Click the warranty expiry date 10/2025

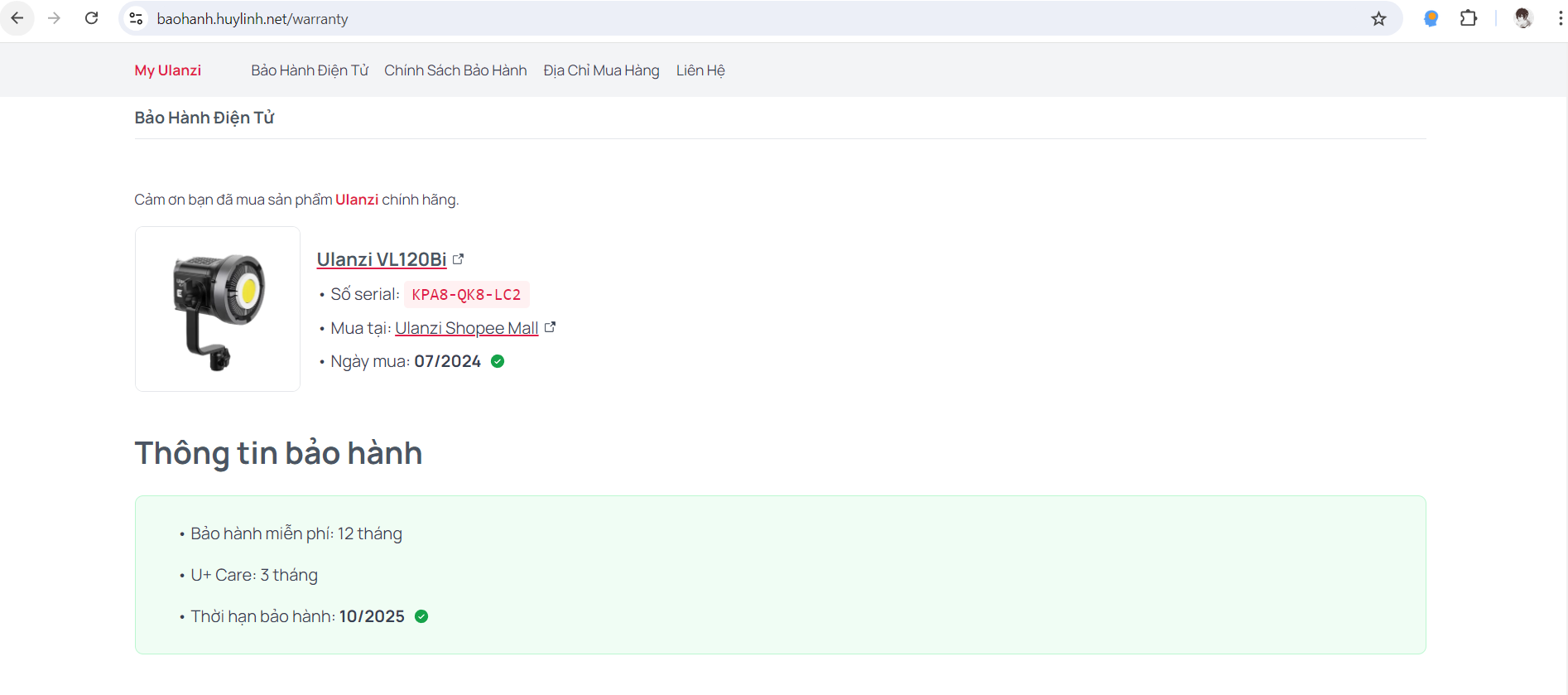(373, 616)
